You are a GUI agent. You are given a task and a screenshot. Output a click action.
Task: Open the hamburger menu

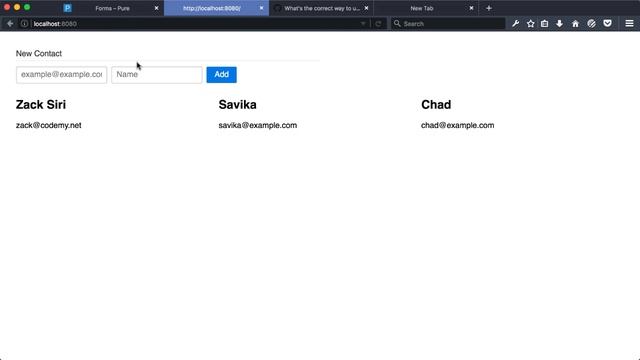[x=629, y=24]
